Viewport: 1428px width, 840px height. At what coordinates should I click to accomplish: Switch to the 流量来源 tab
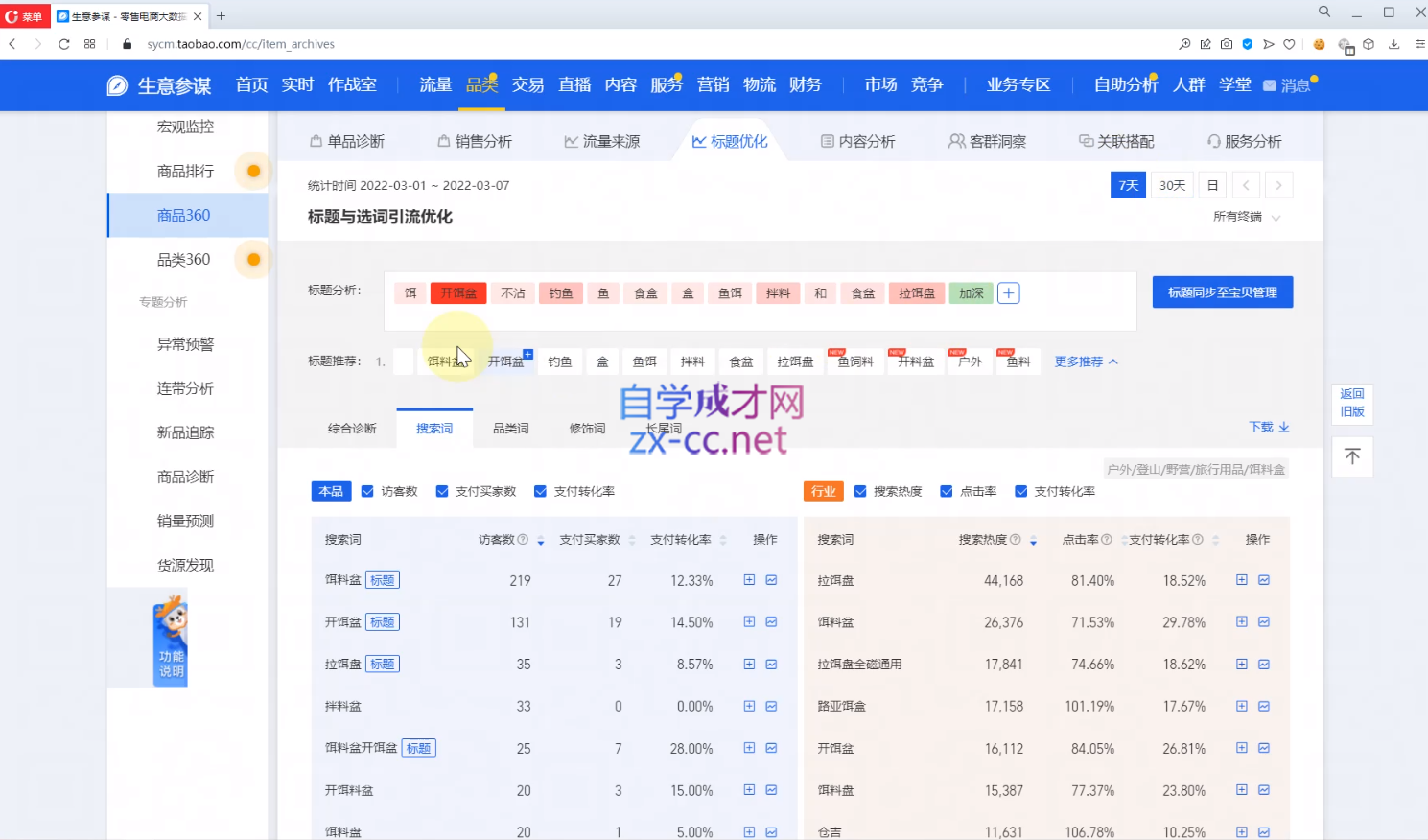(602, 141)
